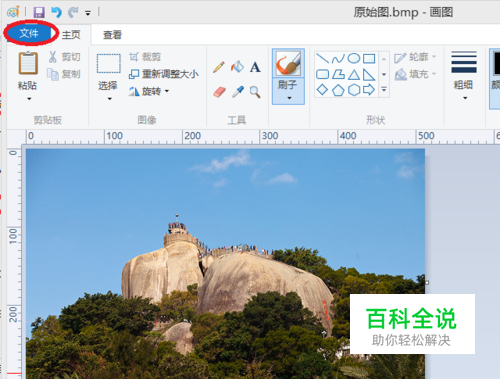Viewport: 500px width, 379px height.
Task: Choose the Hexagon shape
Action: click(354, 90)
